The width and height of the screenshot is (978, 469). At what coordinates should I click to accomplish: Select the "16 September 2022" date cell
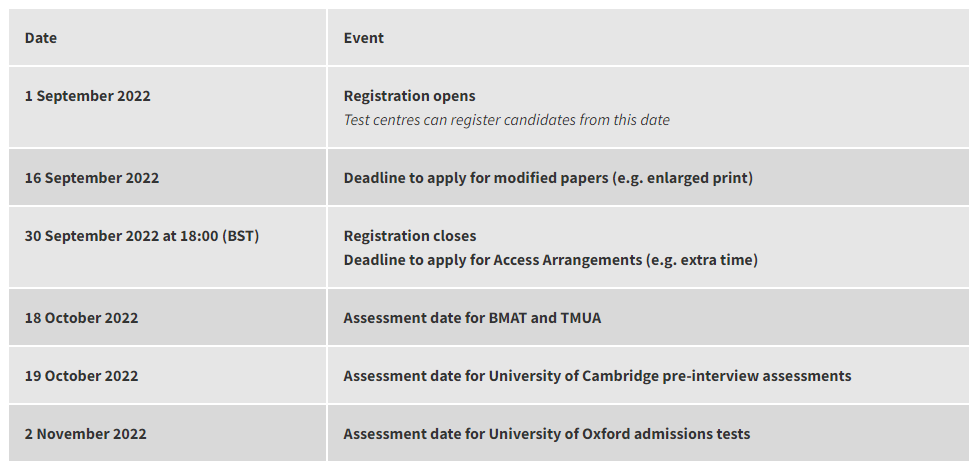coord(92,178)
